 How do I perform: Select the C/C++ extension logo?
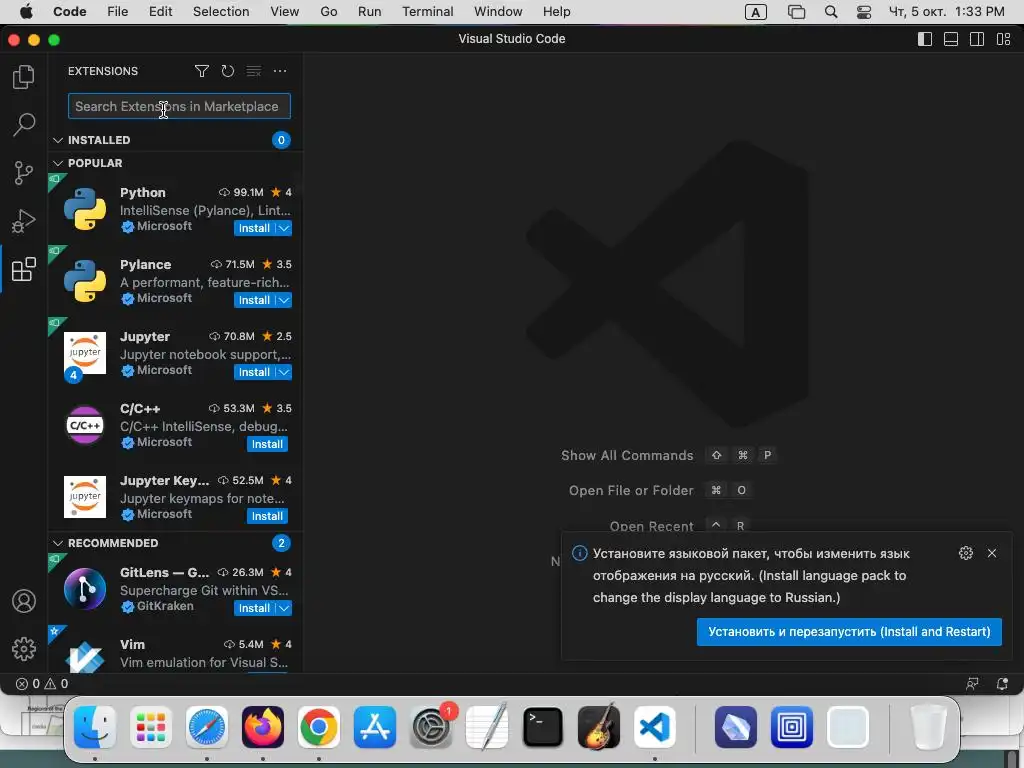click(x=85, y=425)
